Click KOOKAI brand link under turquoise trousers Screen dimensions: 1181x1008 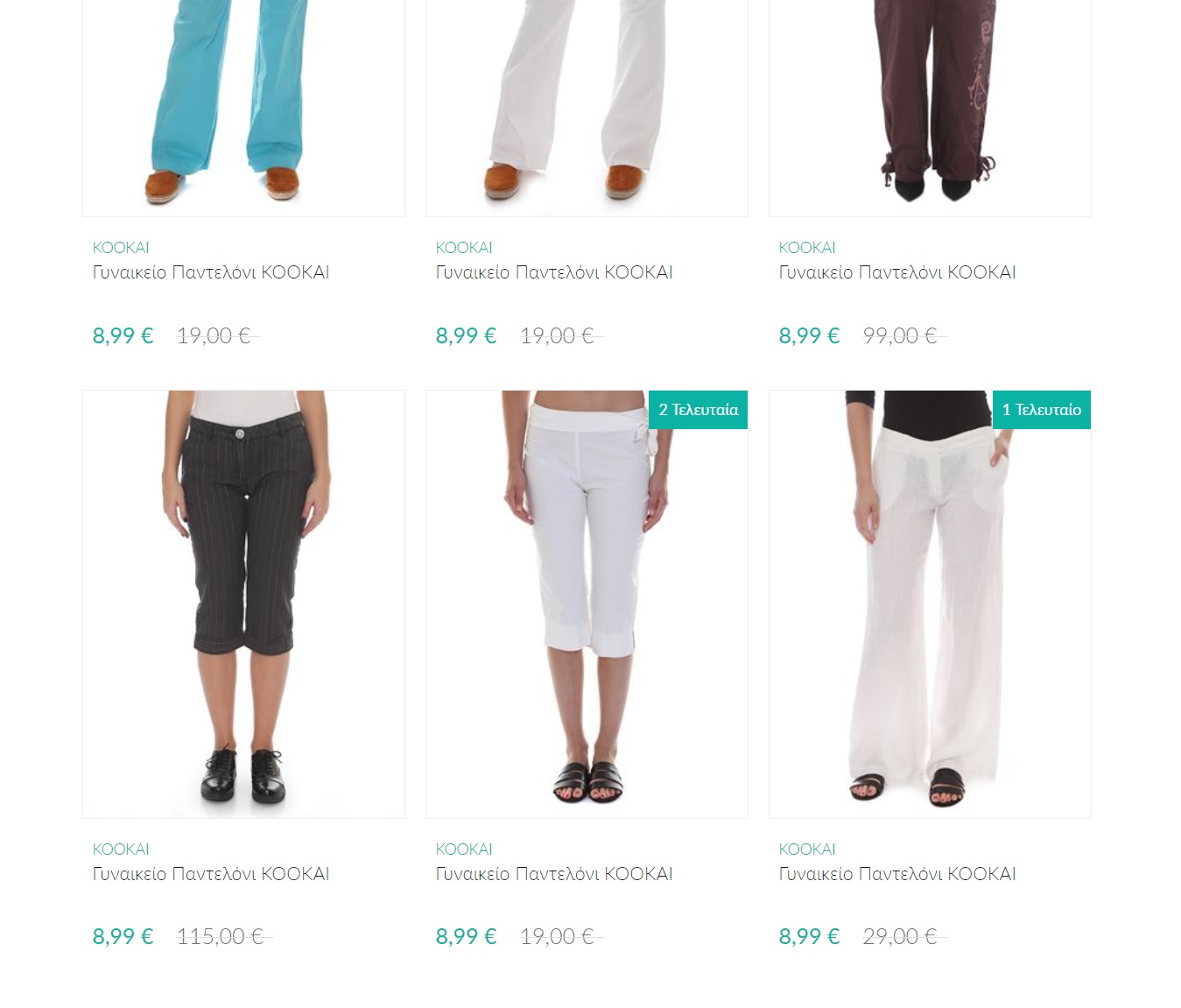[x=121, y=248]
